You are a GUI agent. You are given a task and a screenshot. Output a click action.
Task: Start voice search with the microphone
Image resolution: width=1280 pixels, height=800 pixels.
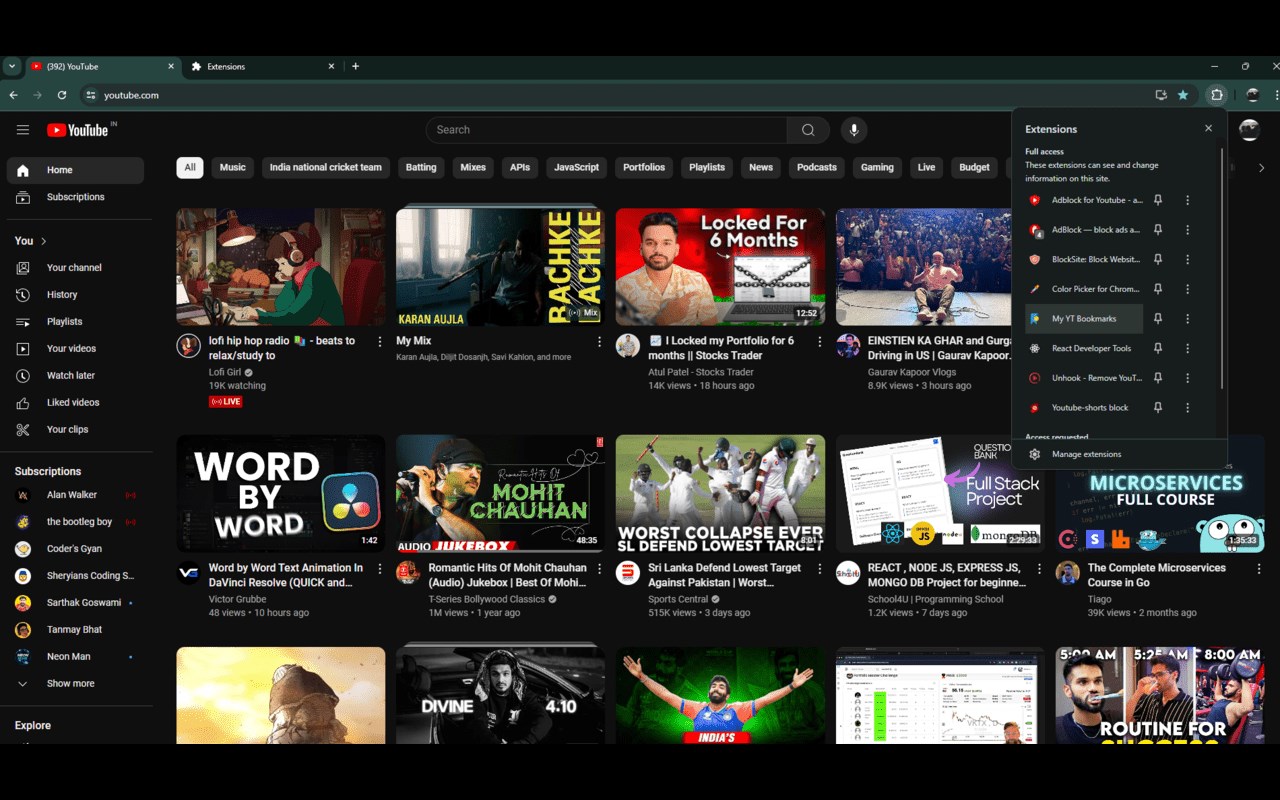point(853,130)
